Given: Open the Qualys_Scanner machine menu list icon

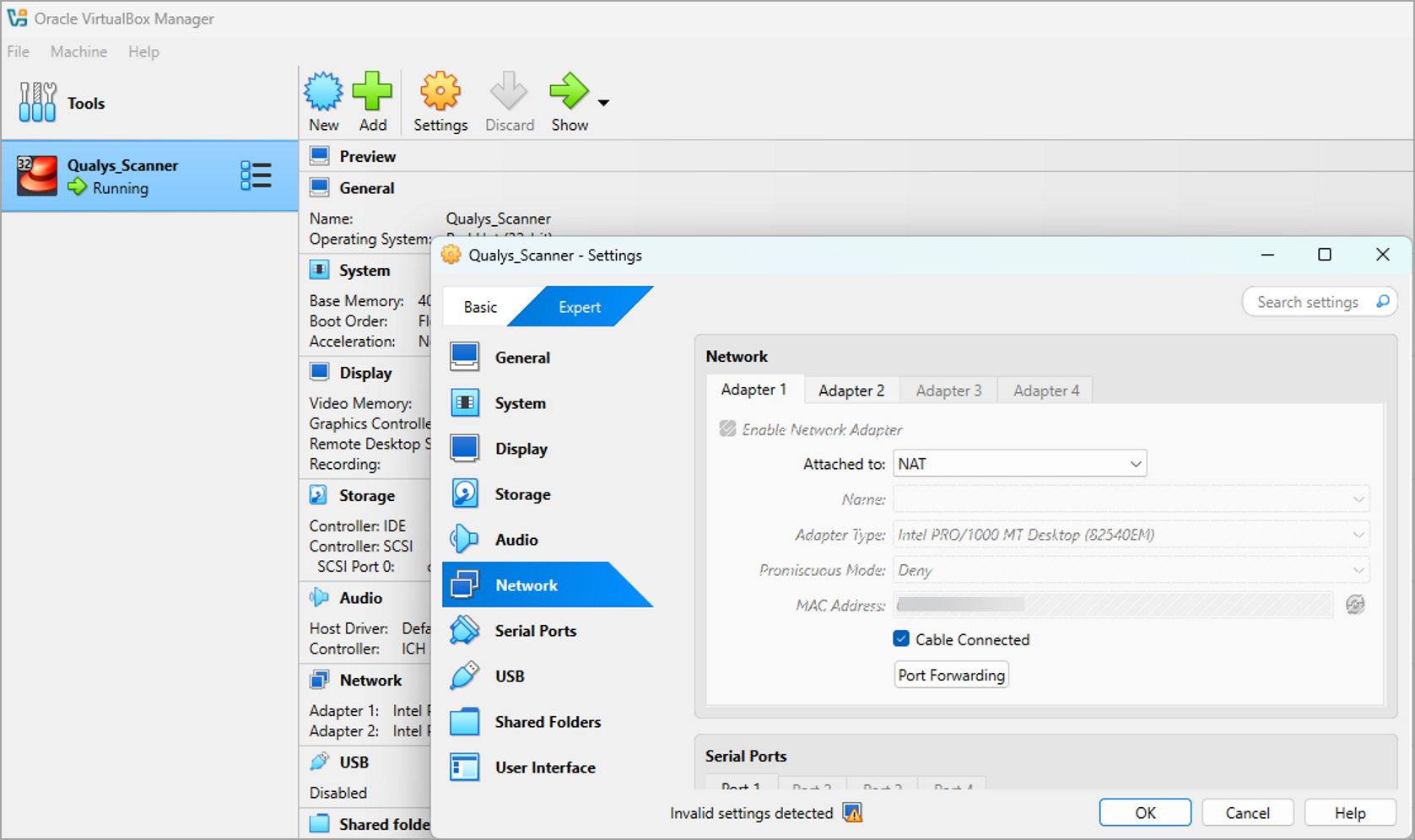Looking at the screenshot, I should pyautogui.click(x=256, y=175).
